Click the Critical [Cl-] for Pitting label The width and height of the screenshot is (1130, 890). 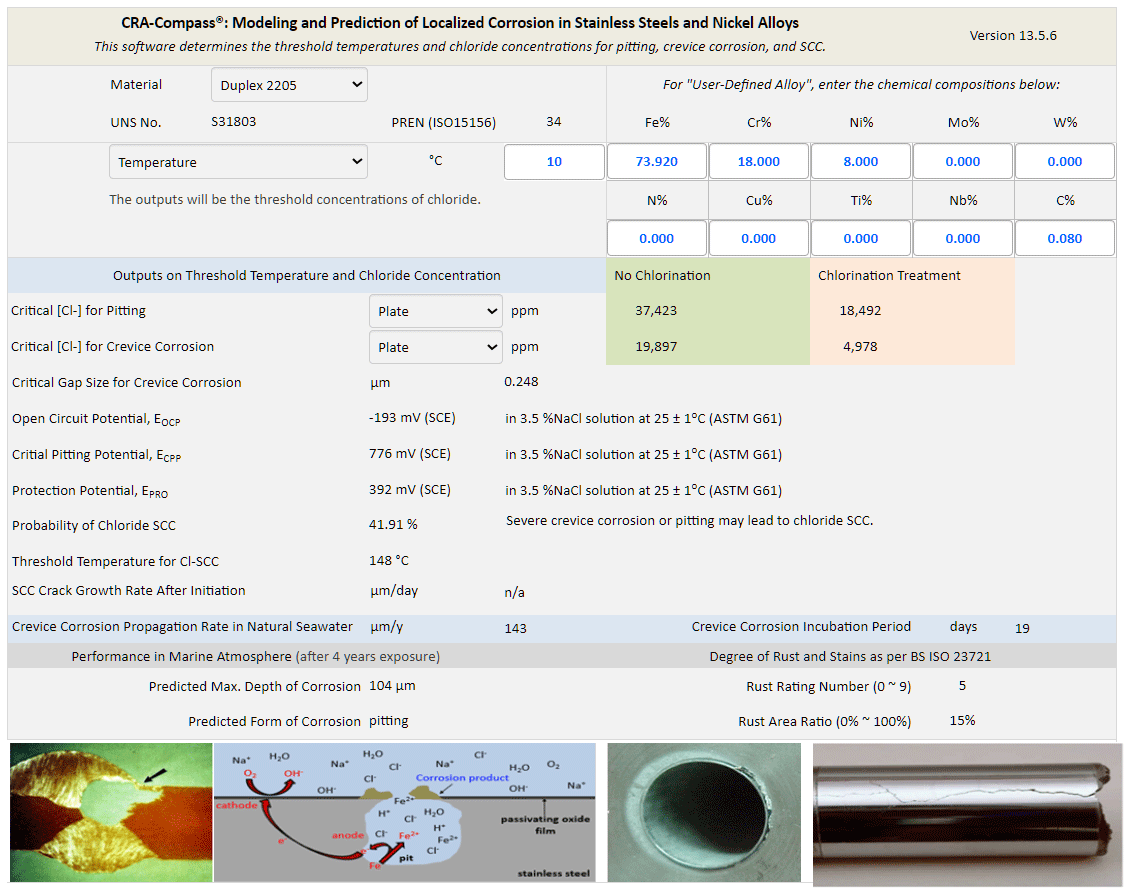pyautogui.click(x=79, y=311)
